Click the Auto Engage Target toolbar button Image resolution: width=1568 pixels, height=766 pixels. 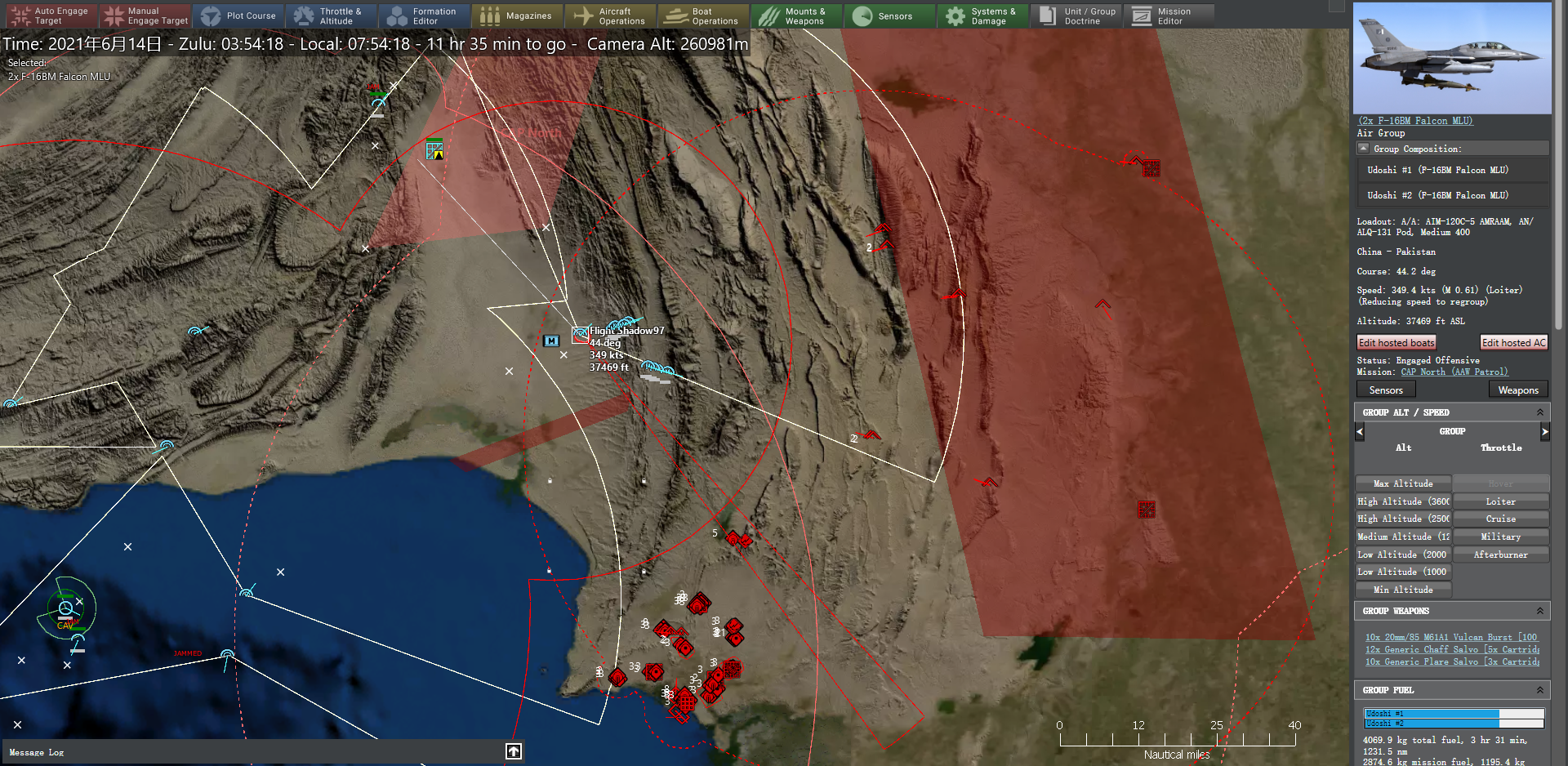[x=51, y=16]
